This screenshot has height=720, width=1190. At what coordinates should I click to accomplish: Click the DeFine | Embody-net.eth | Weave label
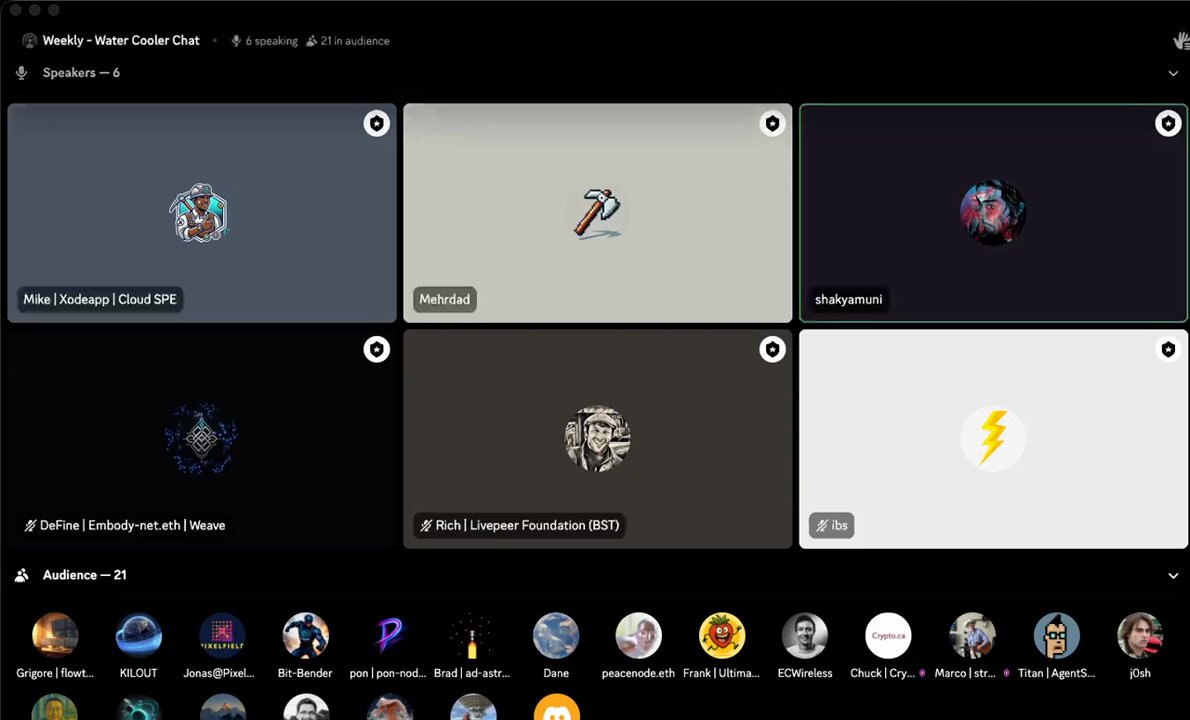pyautogui.click(x=125, y=525)
